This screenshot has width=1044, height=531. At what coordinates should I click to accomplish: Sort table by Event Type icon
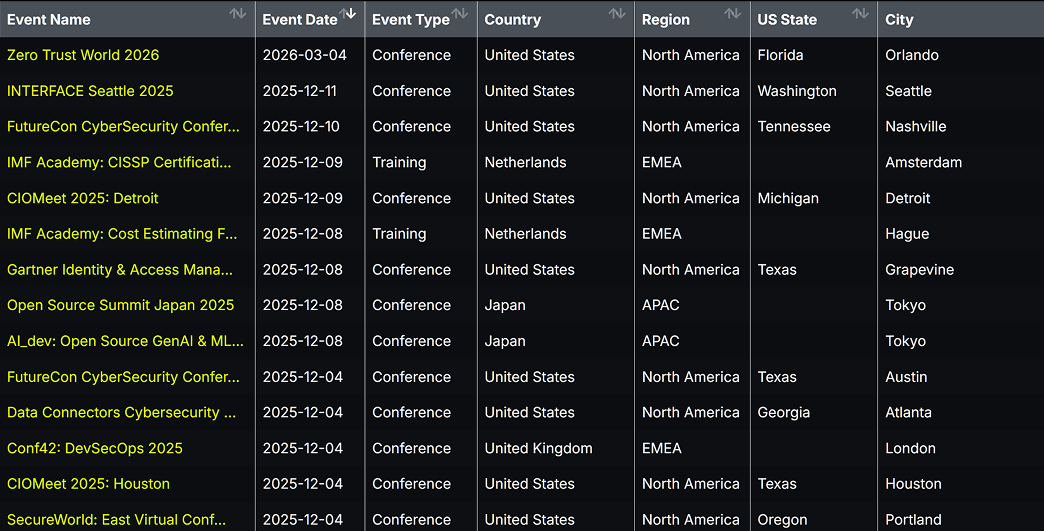[459, 14]
